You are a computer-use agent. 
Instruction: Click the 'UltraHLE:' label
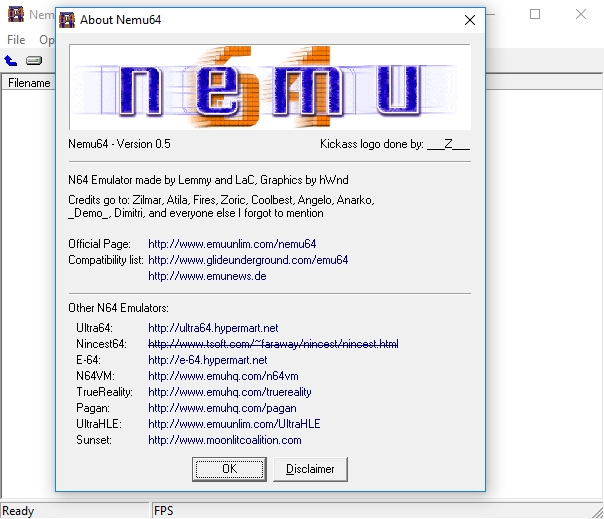99,424
